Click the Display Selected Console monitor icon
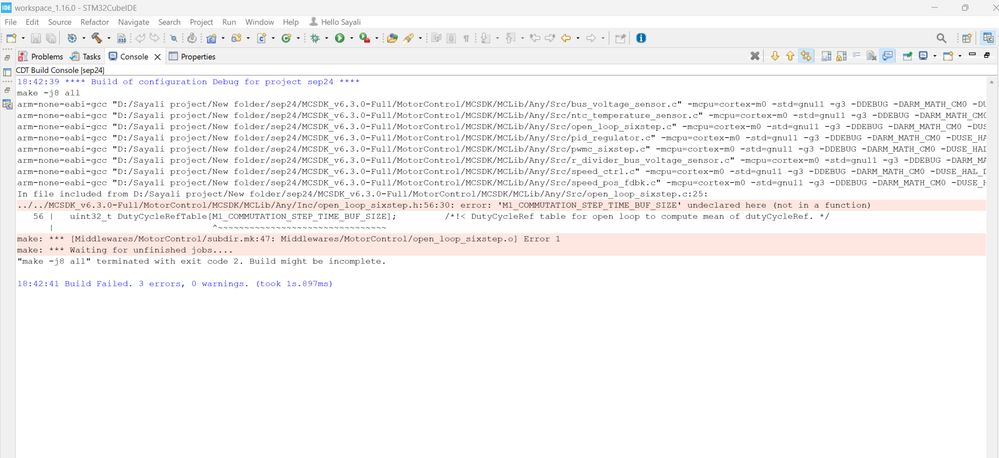Screen dimensions: 999x458 click(923, 56)
